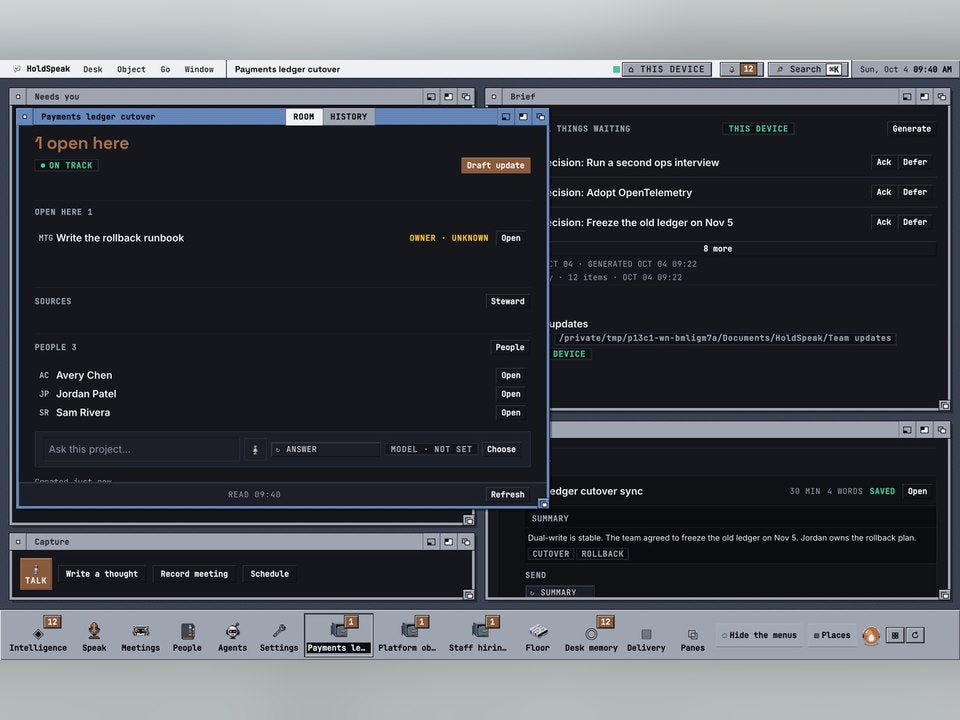Open the Write the rollback runbook task

pos(511,238)
